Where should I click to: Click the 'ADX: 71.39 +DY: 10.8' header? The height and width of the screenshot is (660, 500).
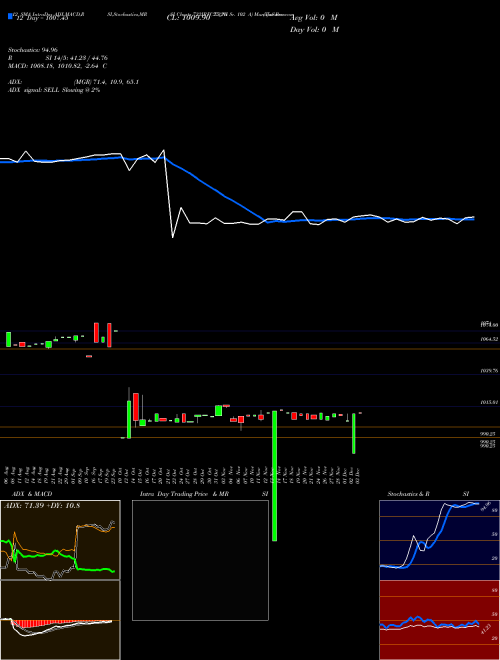point(42,506)
